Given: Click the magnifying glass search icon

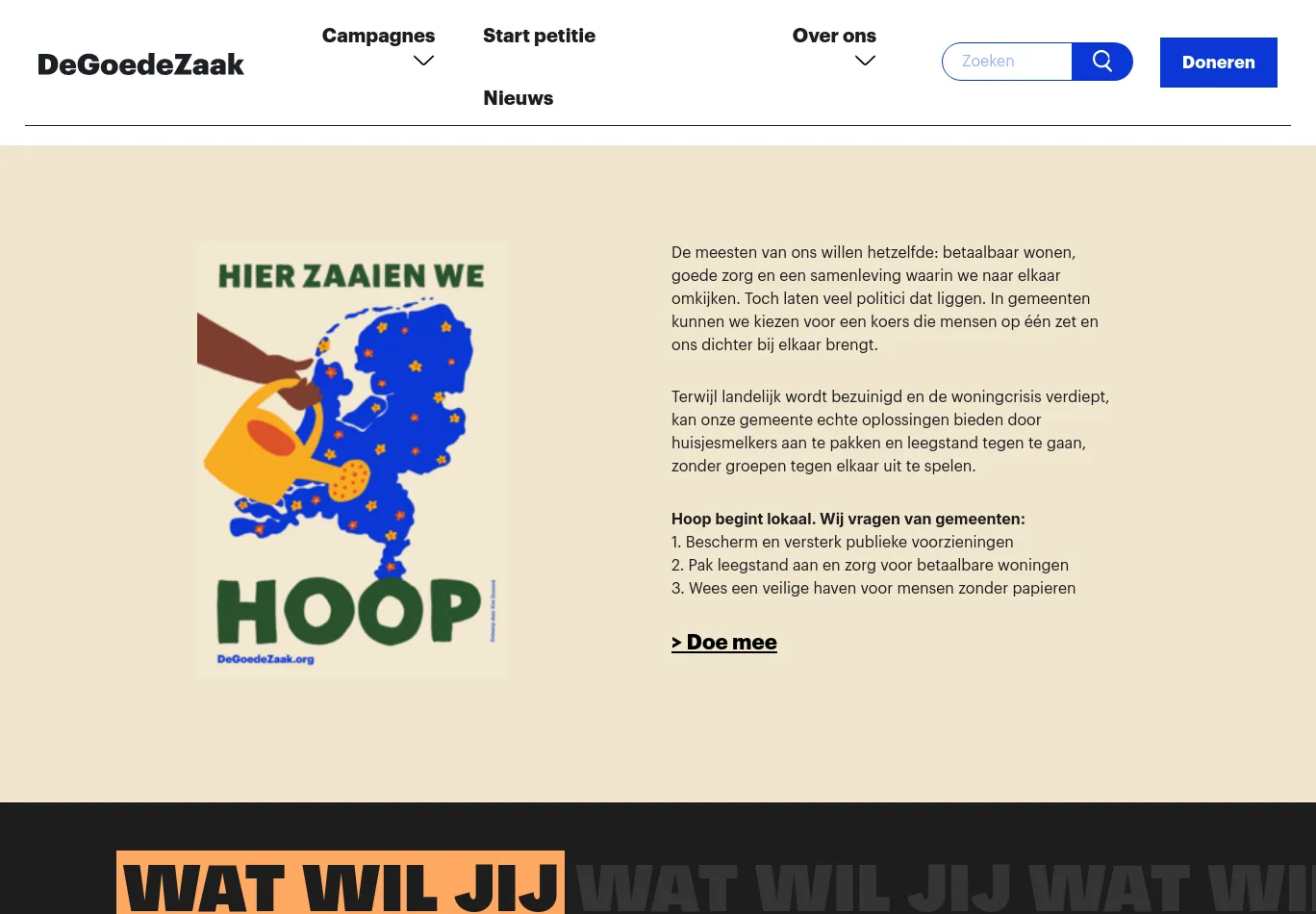Looking at the screenshot, I should pyautogui.click(x=1102, y=62).
